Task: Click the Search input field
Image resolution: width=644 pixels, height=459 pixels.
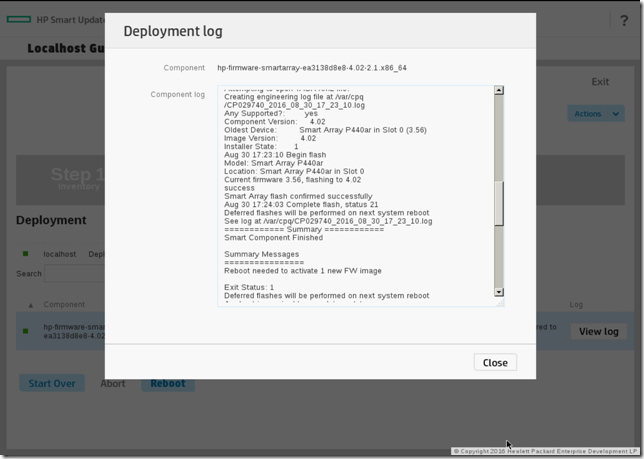Action: click(75, 273)
